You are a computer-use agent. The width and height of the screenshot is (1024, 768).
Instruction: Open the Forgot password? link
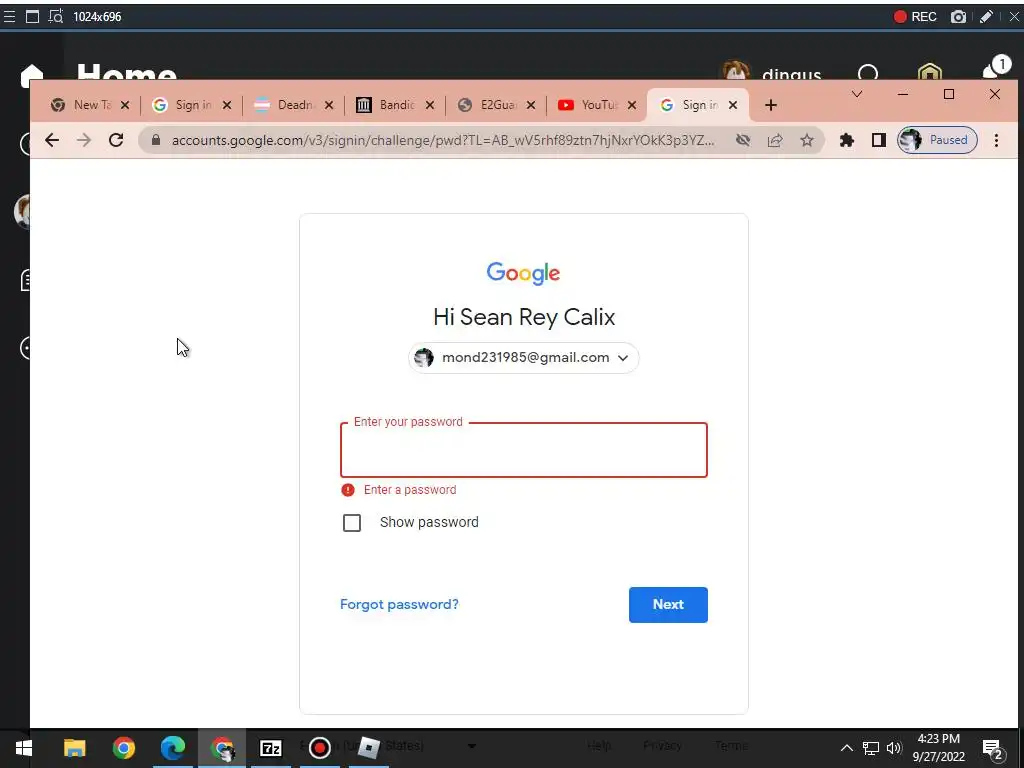point(399,605)
